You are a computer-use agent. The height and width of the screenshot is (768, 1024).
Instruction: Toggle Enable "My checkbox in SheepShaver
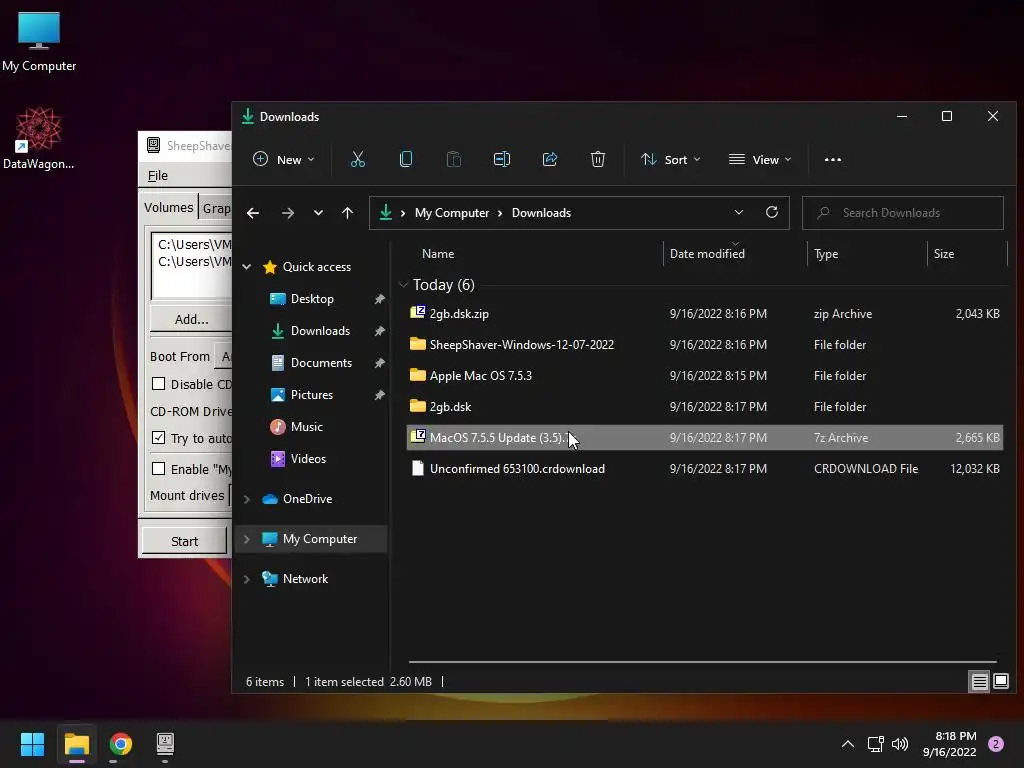[158, 468]
